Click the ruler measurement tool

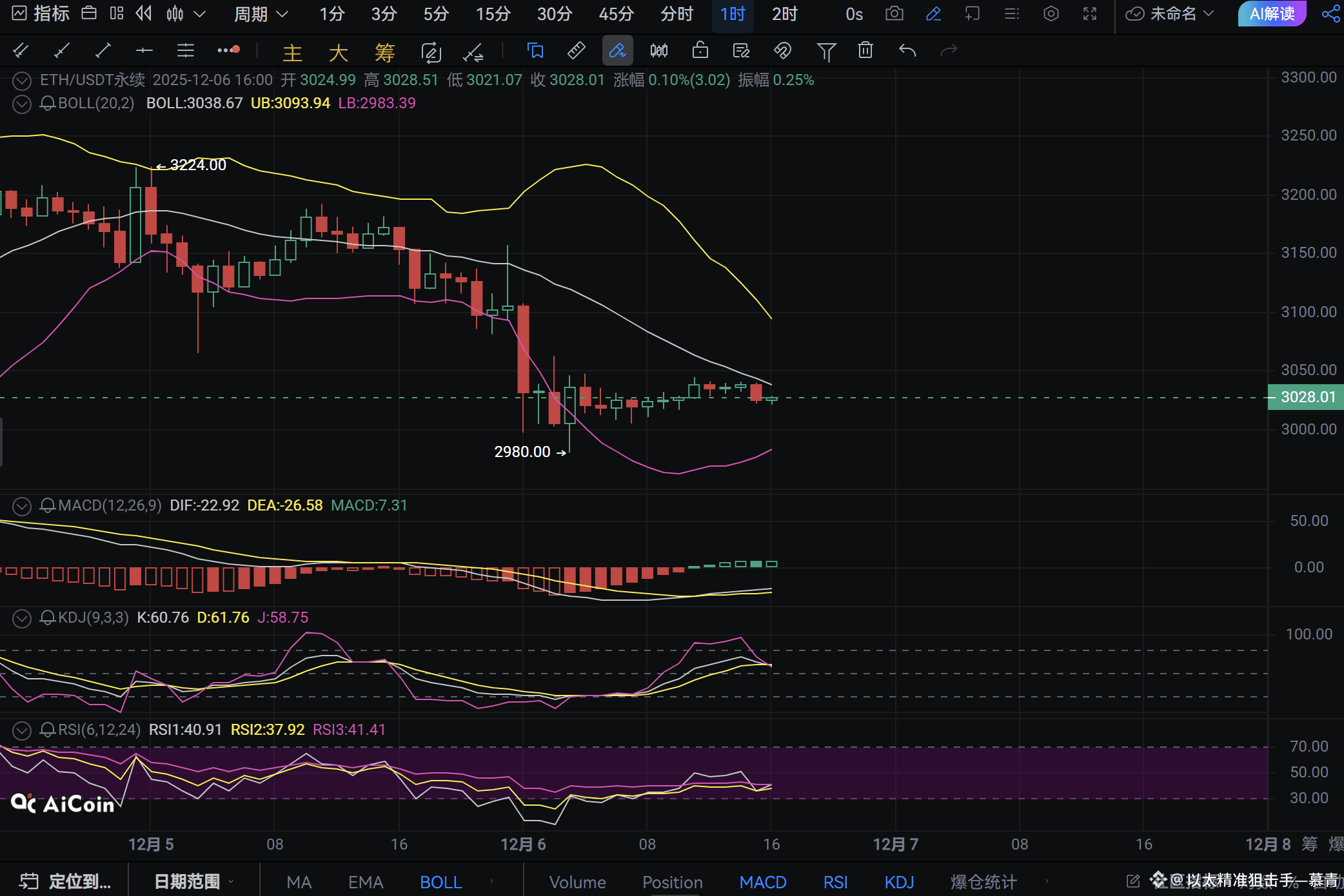click(x=576, y=50)
